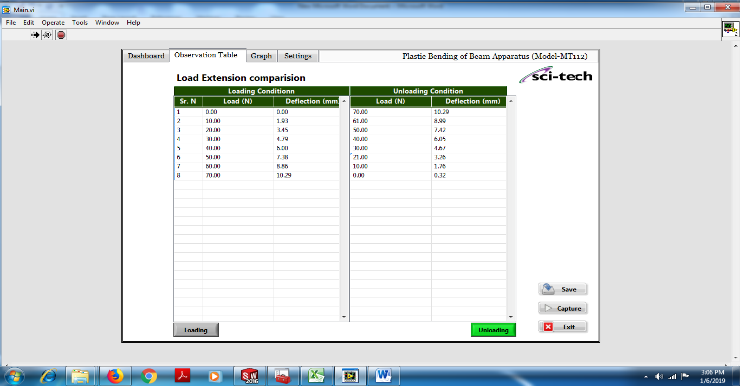The image size is (740, 386).
Task: Toggle the Loading button
Action: (196, 330)
